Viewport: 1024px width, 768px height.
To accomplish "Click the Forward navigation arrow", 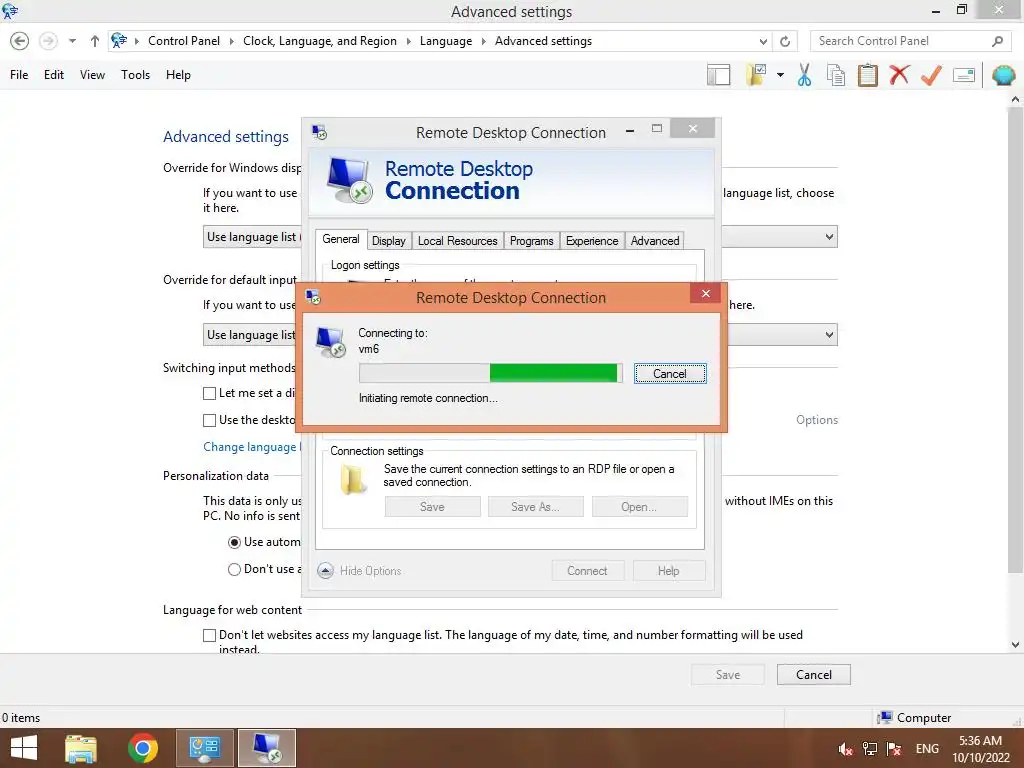I will [x=48, y=41].
